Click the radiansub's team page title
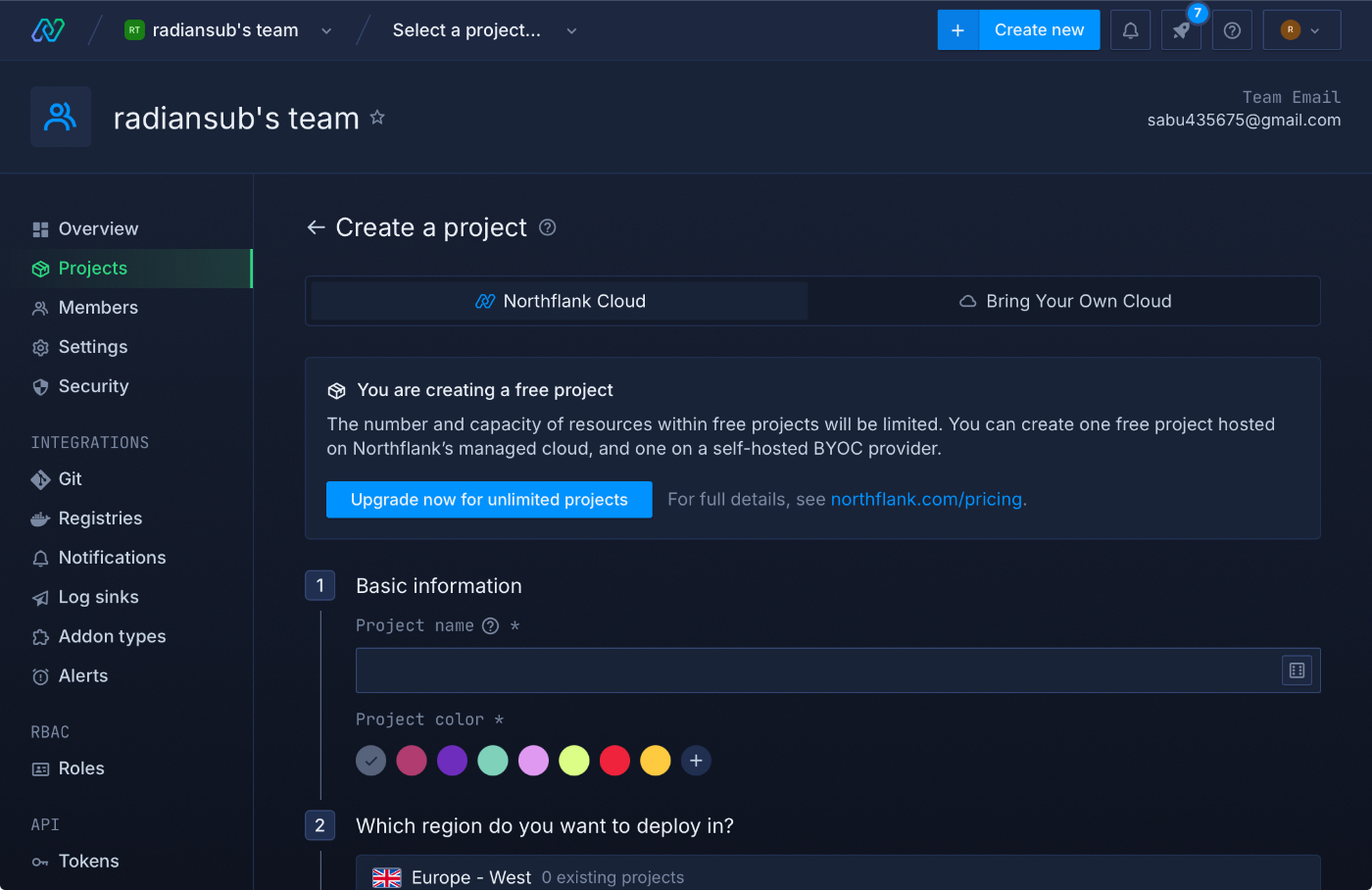The height and width of the screenshot is (890, 1372). pyautogui.click(x=236, y=119)
